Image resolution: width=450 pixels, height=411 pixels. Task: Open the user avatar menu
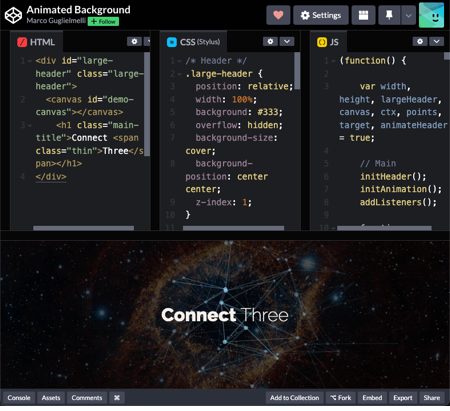click(x=431, y=15)
